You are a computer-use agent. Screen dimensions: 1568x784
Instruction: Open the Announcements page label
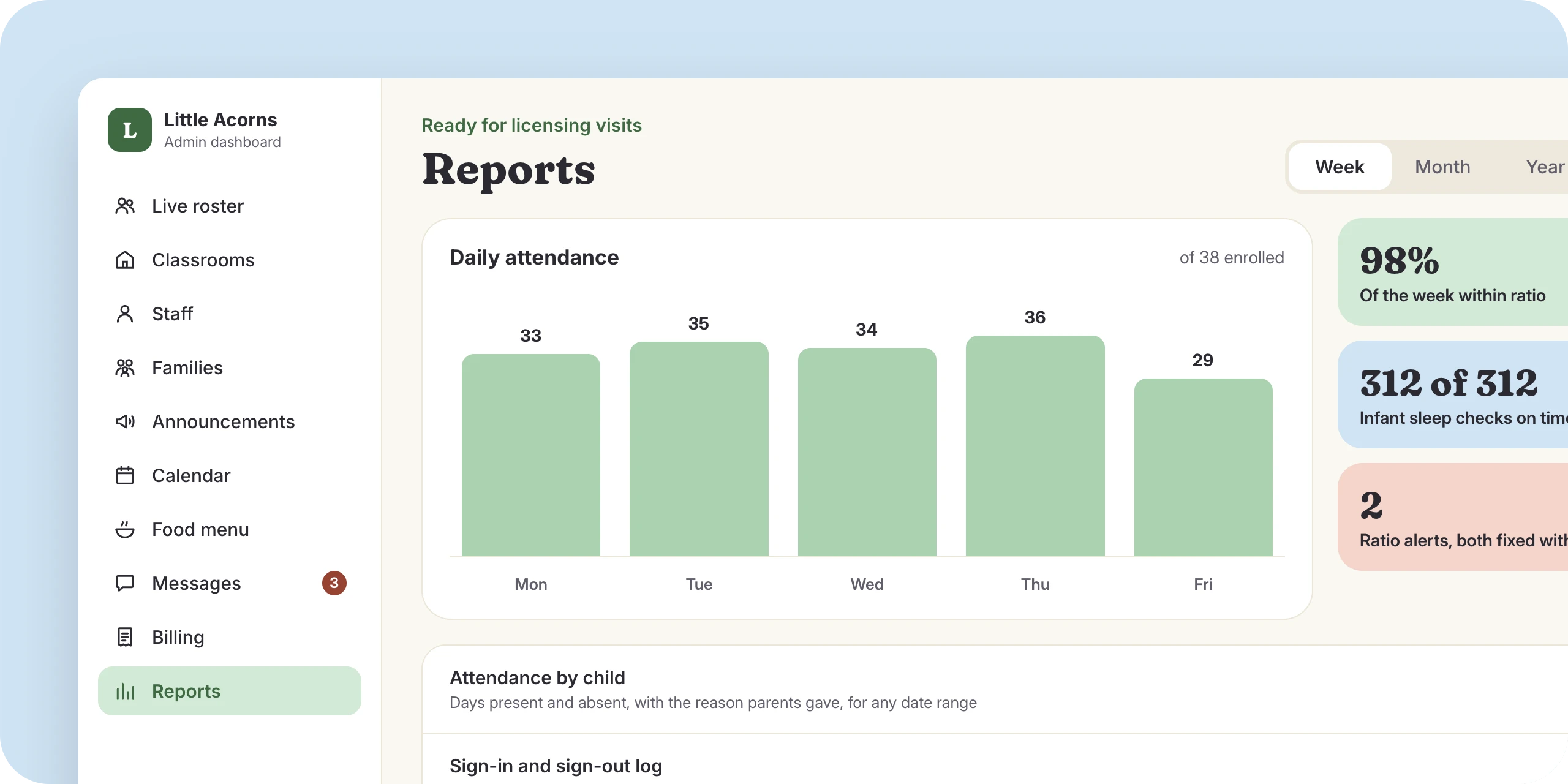[x=224, y=421]
